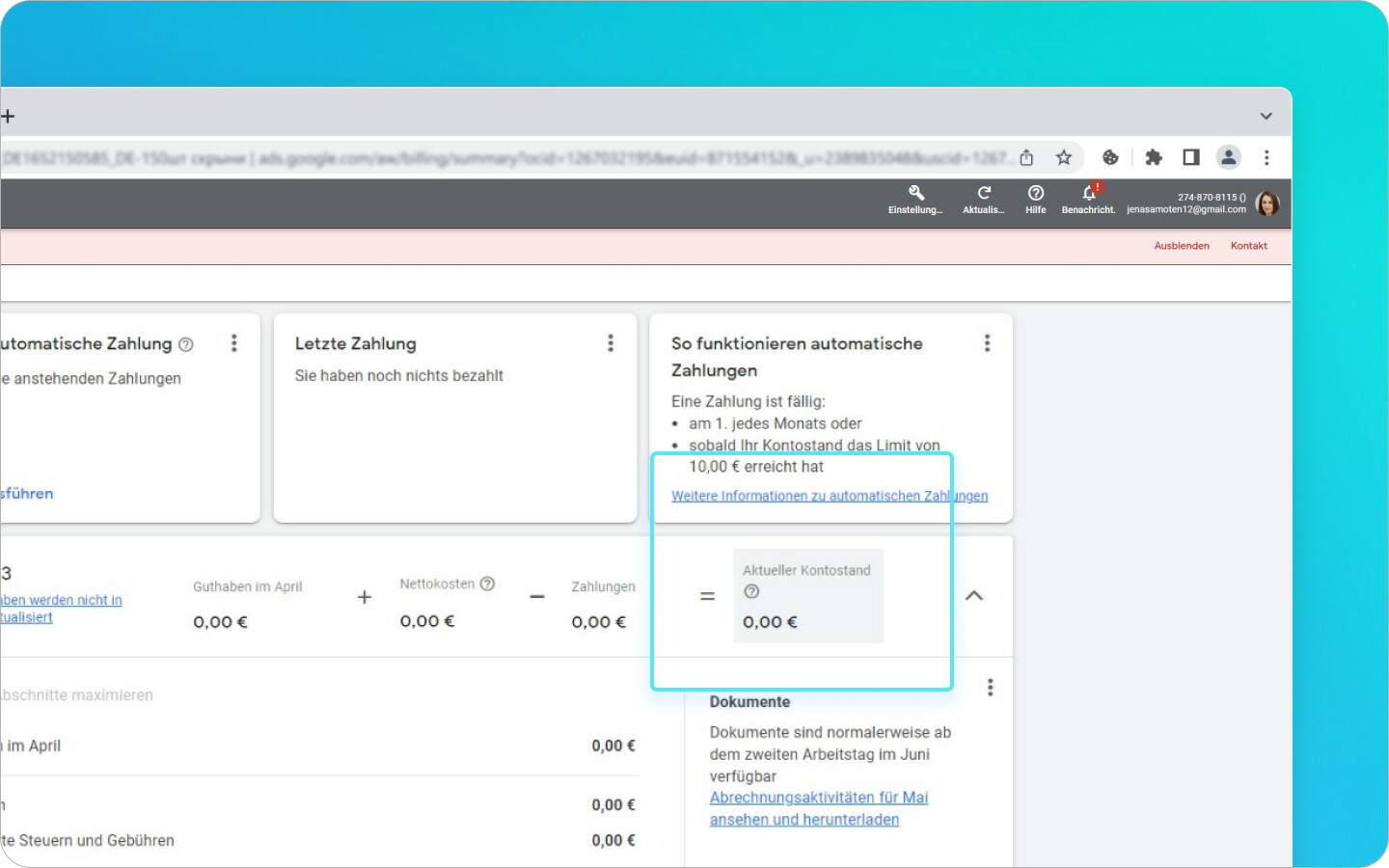
Task: Open Einstellungen wrench tool in Google Ads
Action: pyautogui.click(x=915, y=200)
